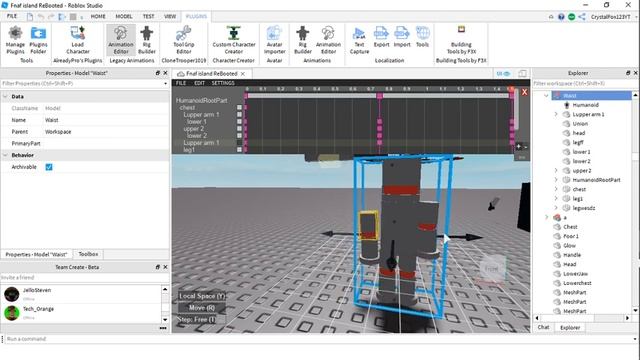Viewport: 640px width, 360px height.
Task: Open Rig Builder in Animations group
Action: [303, 40]
